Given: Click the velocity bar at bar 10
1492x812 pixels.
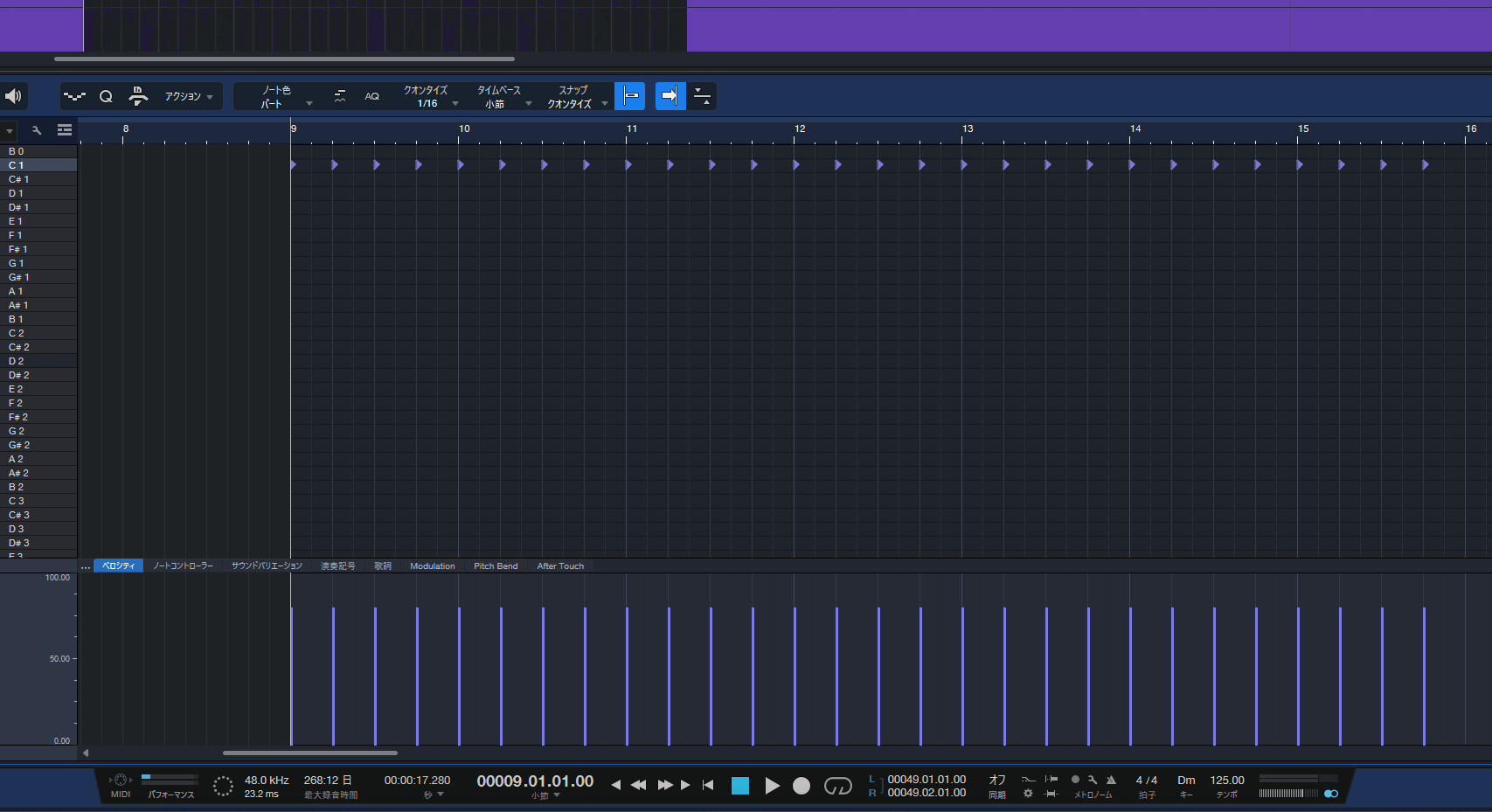Looking at the screenshot, I should pos(459,676).
